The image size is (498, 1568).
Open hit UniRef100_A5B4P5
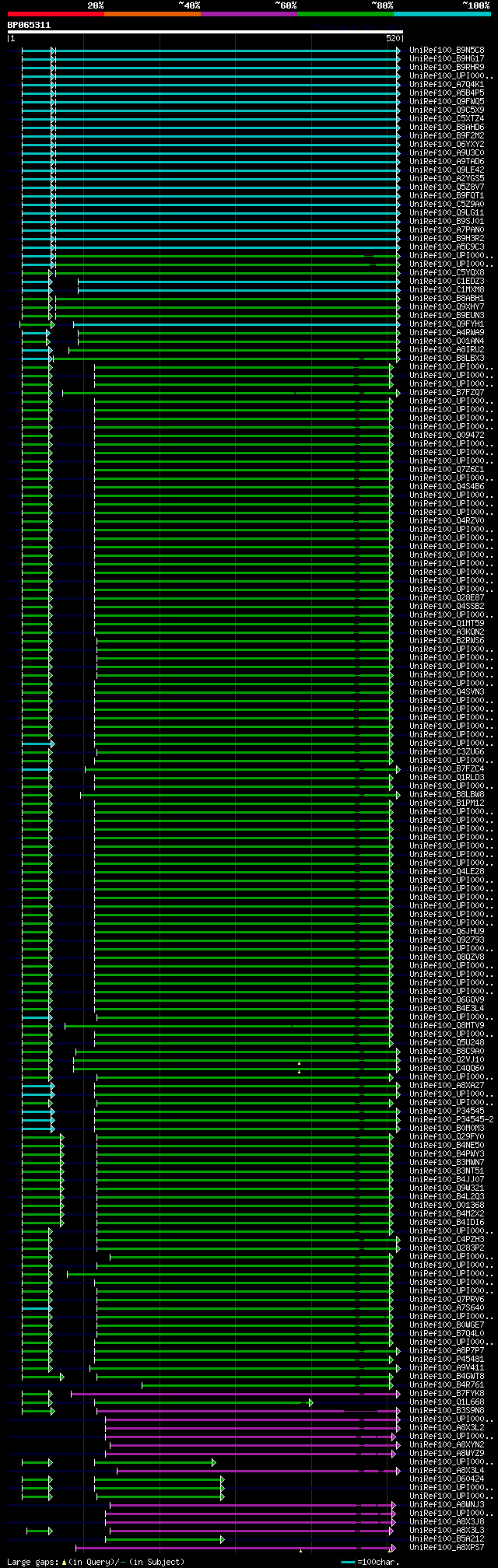[447, 93]
